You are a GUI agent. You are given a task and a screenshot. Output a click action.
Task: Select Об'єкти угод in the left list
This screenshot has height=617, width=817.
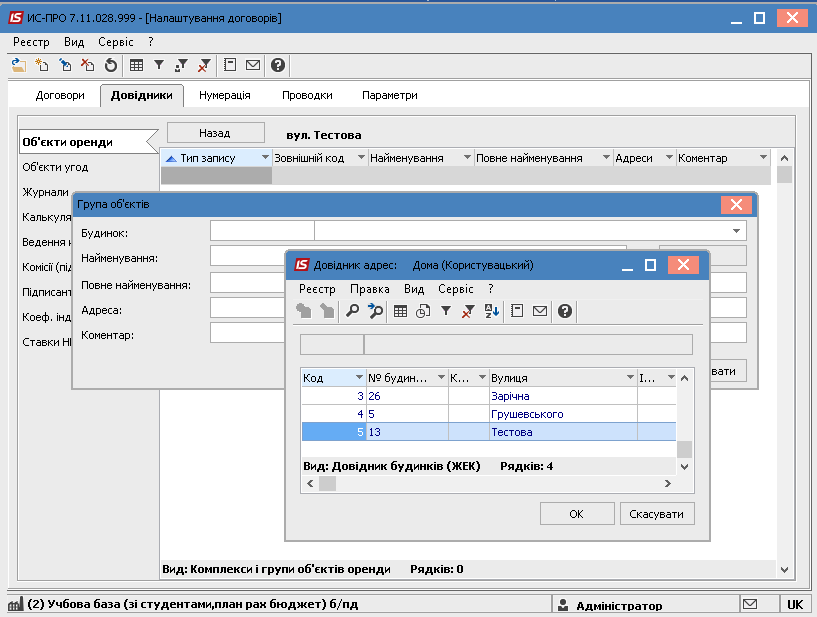coord(55,167)
